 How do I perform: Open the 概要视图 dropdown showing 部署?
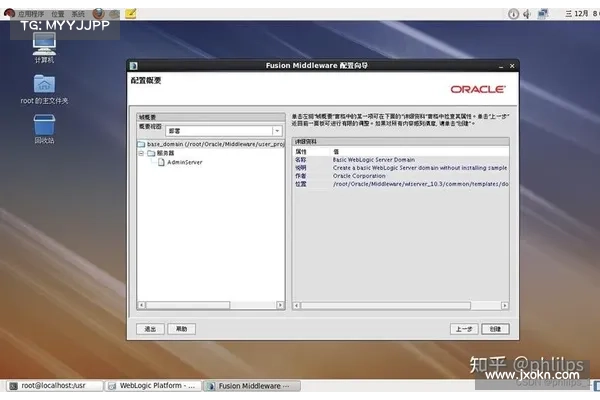[x=224, y=131]
